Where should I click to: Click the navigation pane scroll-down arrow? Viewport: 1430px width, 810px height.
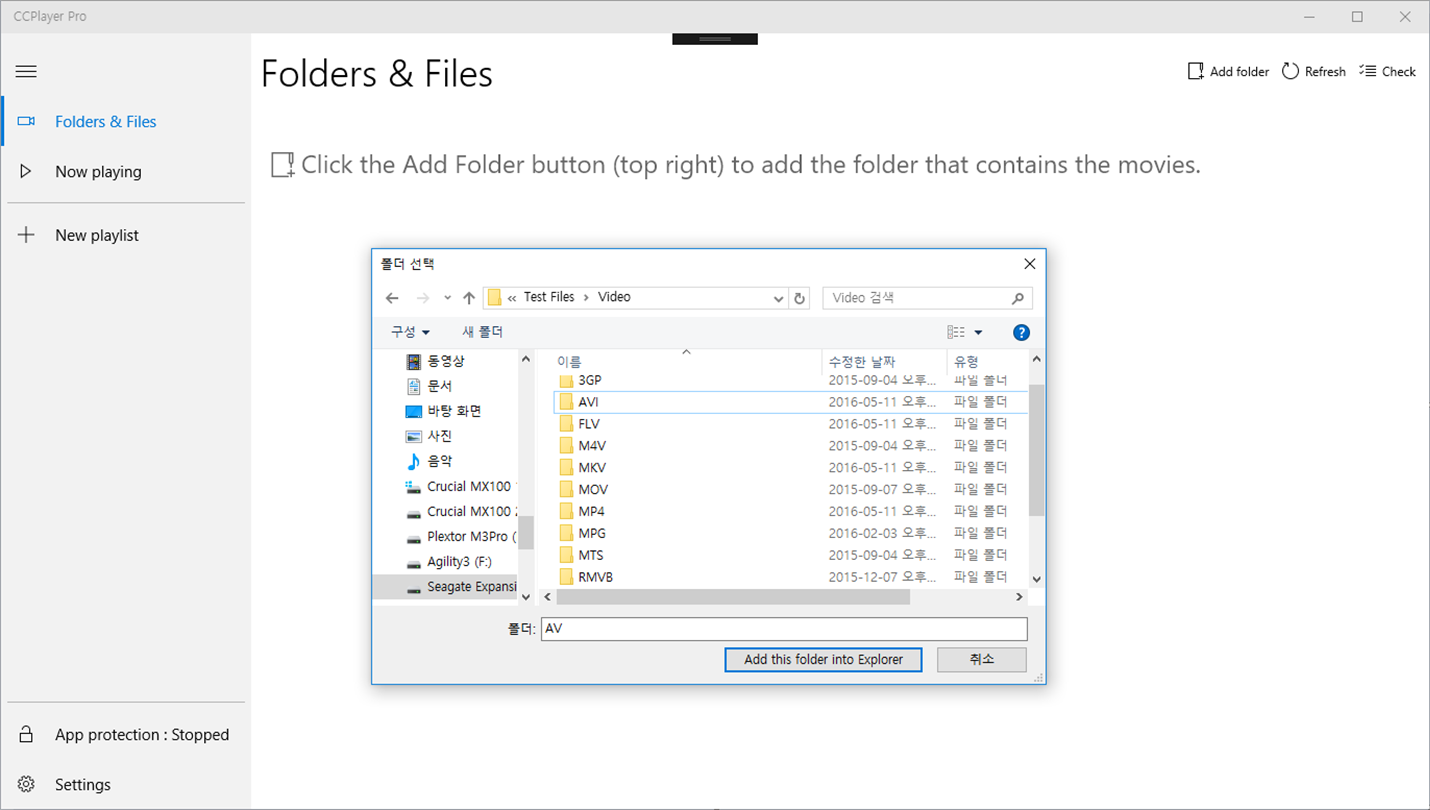pyautogui.click(x=526, y=597)
